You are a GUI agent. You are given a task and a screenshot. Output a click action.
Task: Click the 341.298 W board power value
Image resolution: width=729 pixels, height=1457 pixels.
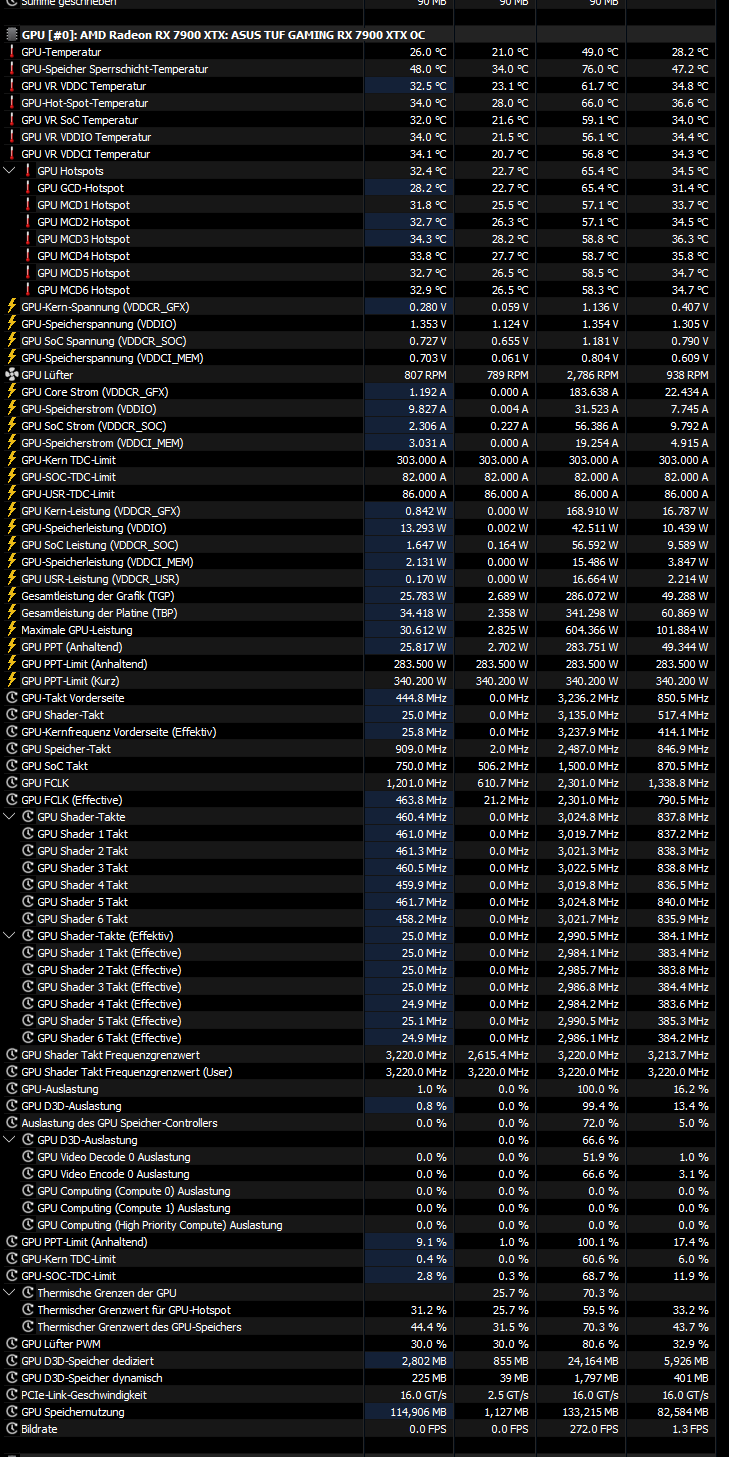pyautogui.click(x=592, y=612)
